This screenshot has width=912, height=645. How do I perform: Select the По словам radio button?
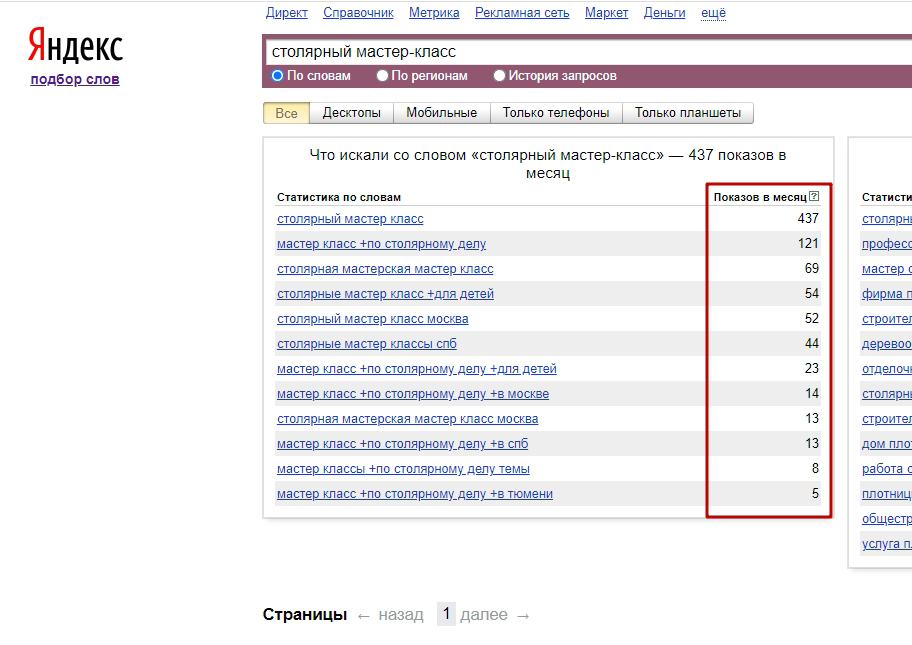pyautogui.click(x=277, y=76)
